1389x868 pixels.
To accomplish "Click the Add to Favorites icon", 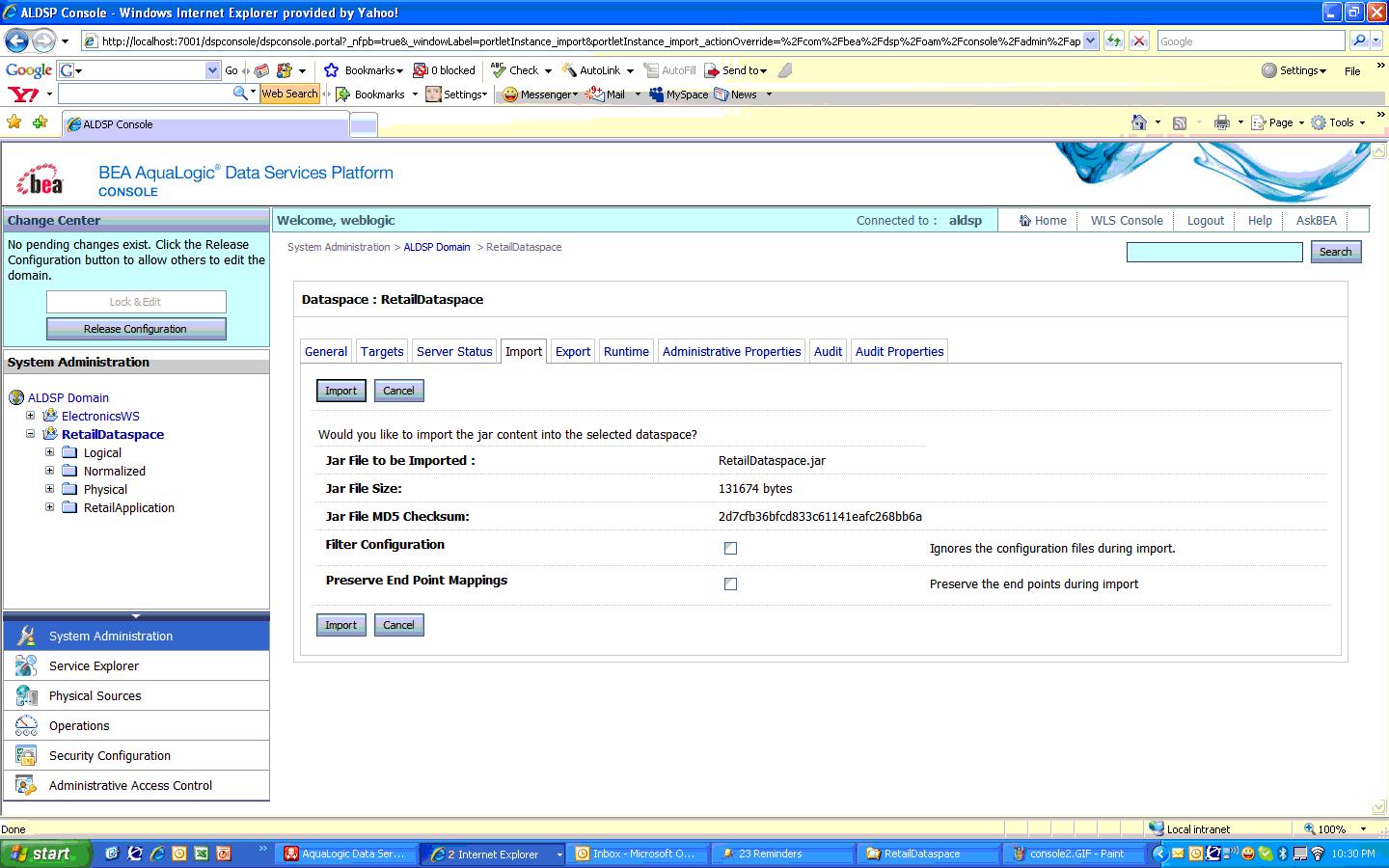I will pyautogui.click(x=40, y=122).
